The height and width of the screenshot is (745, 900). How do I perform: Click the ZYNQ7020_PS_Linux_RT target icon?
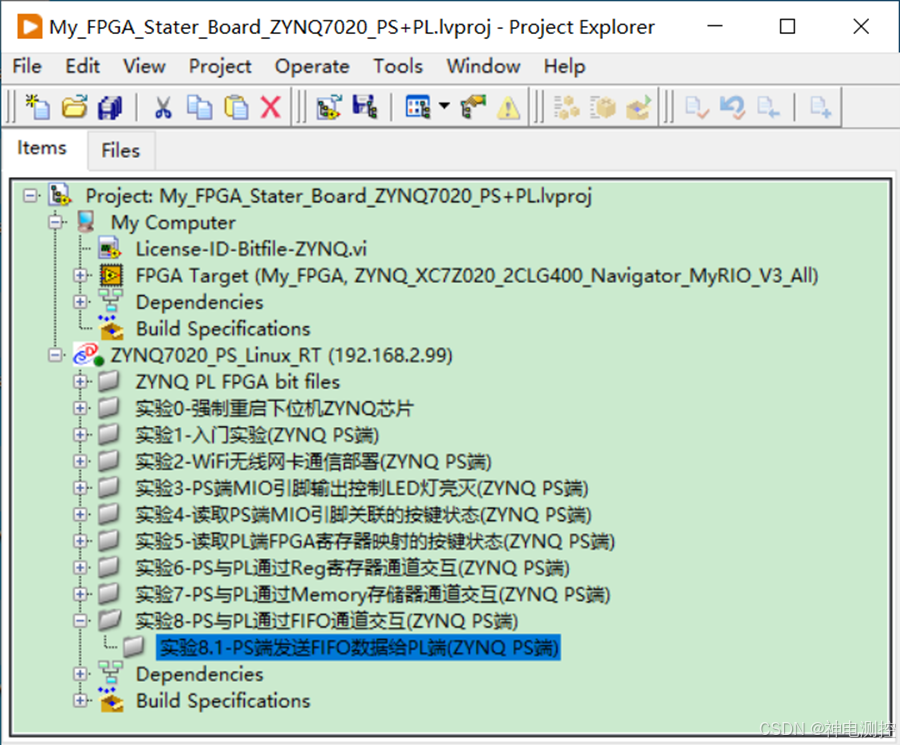[x=88, y=355]
